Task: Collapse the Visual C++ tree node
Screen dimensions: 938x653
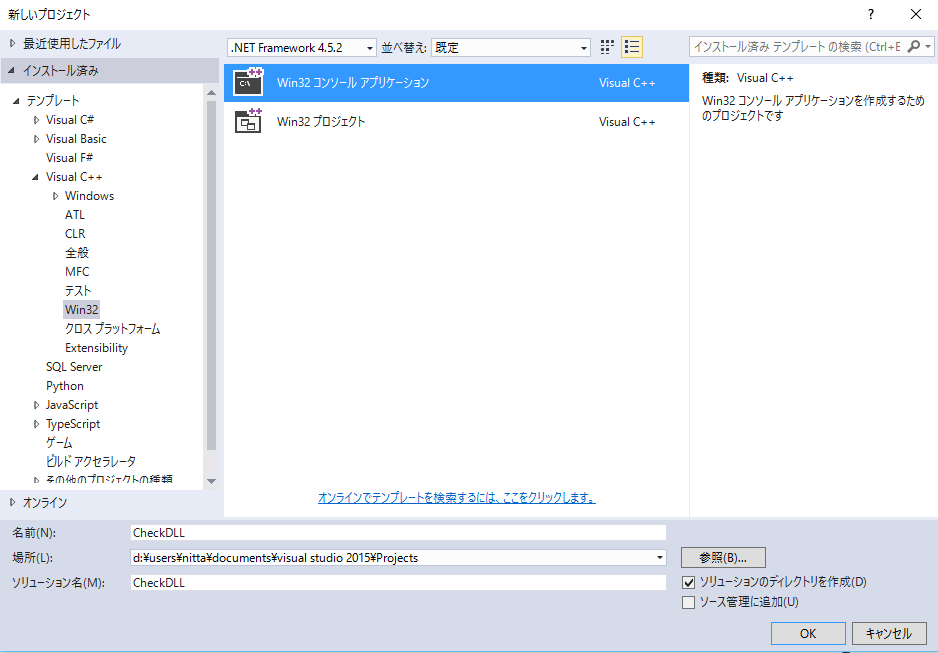Action: (37, 177)
